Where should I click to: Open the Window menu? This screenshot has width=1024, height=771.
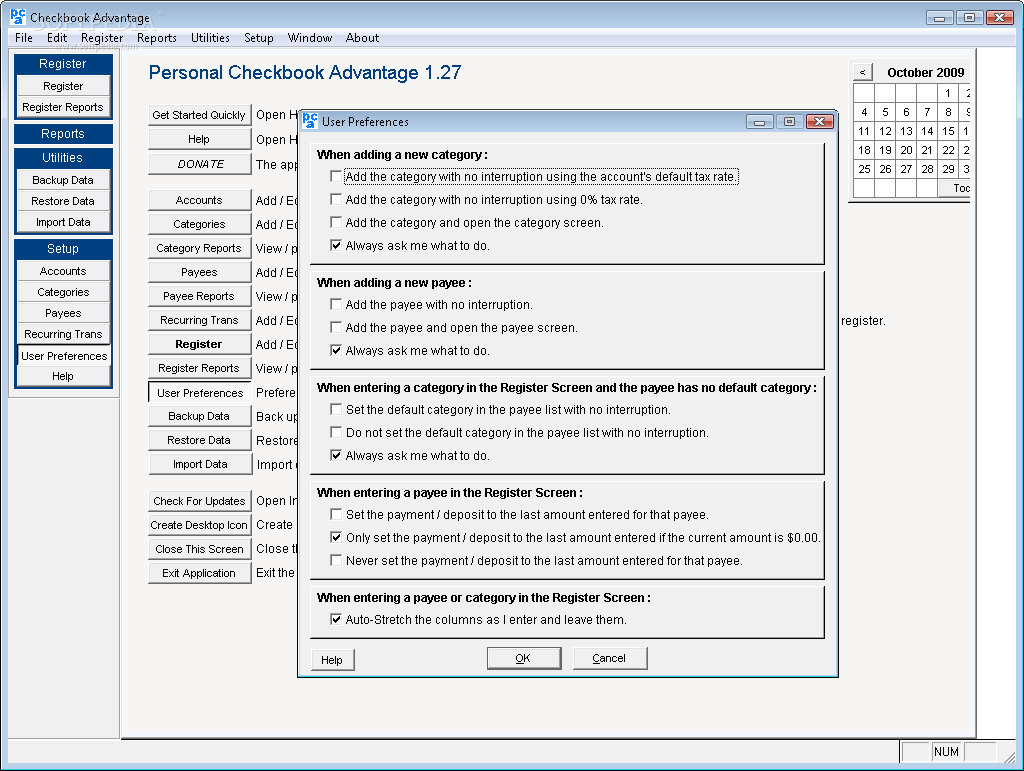click(310, 38)
